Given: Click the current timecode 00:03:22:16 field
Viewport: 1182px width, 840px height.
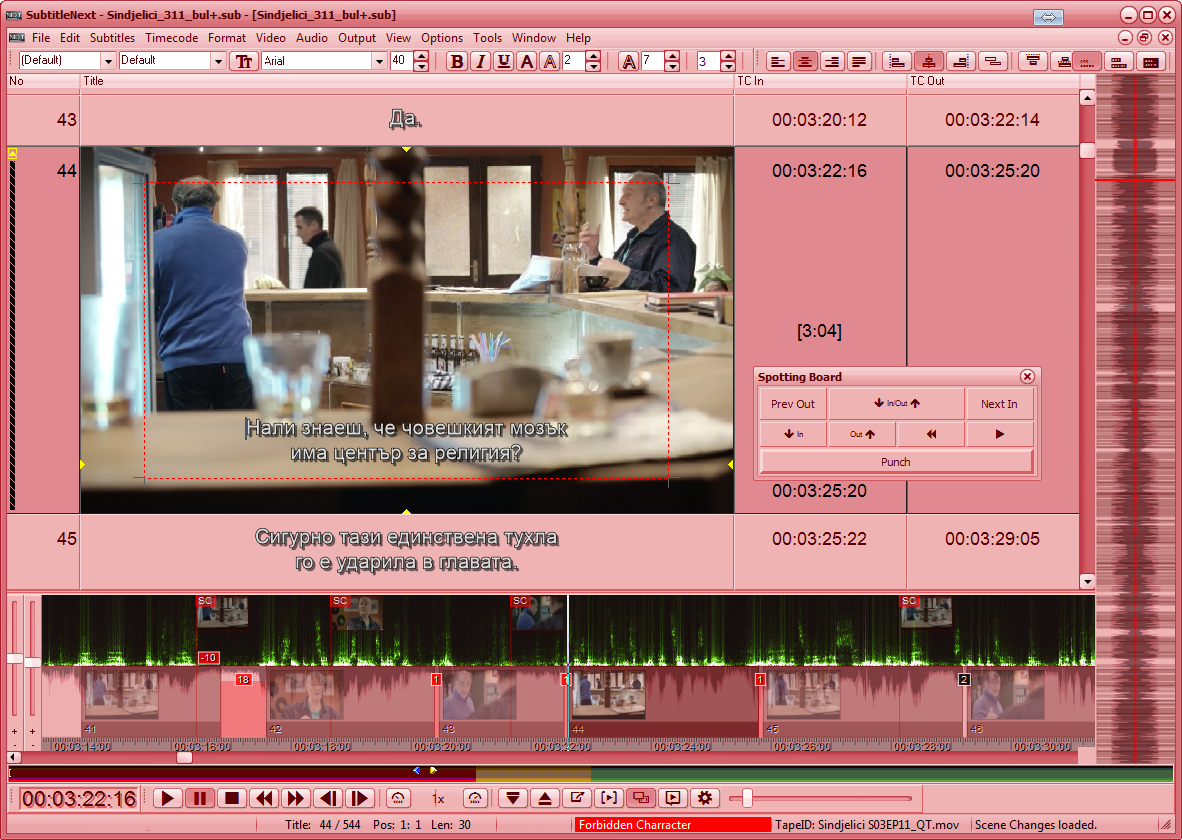Looking at the screenshot, I should coord(78,799).
